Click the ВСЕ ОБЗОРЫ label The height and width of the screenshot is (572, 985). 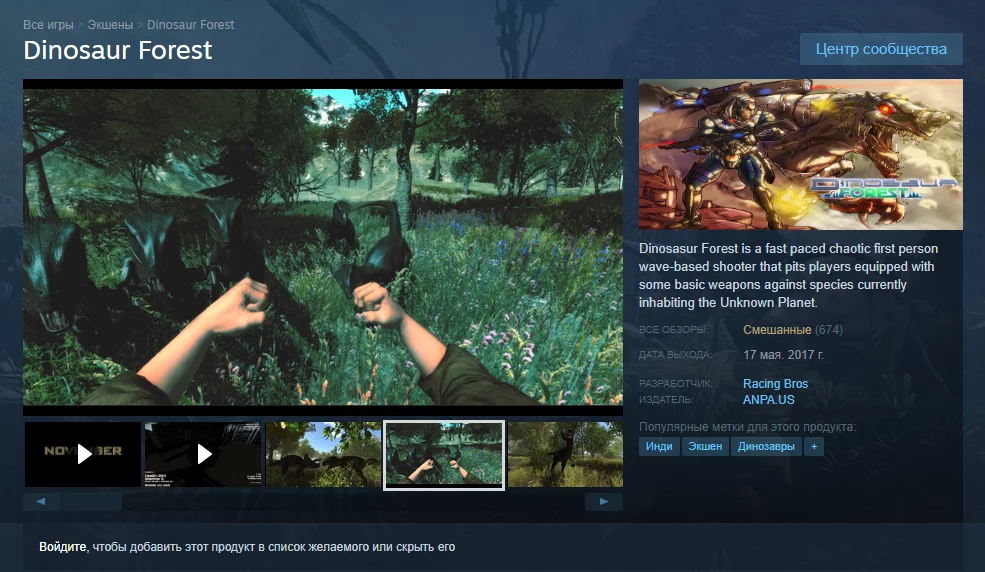(673, 330)
